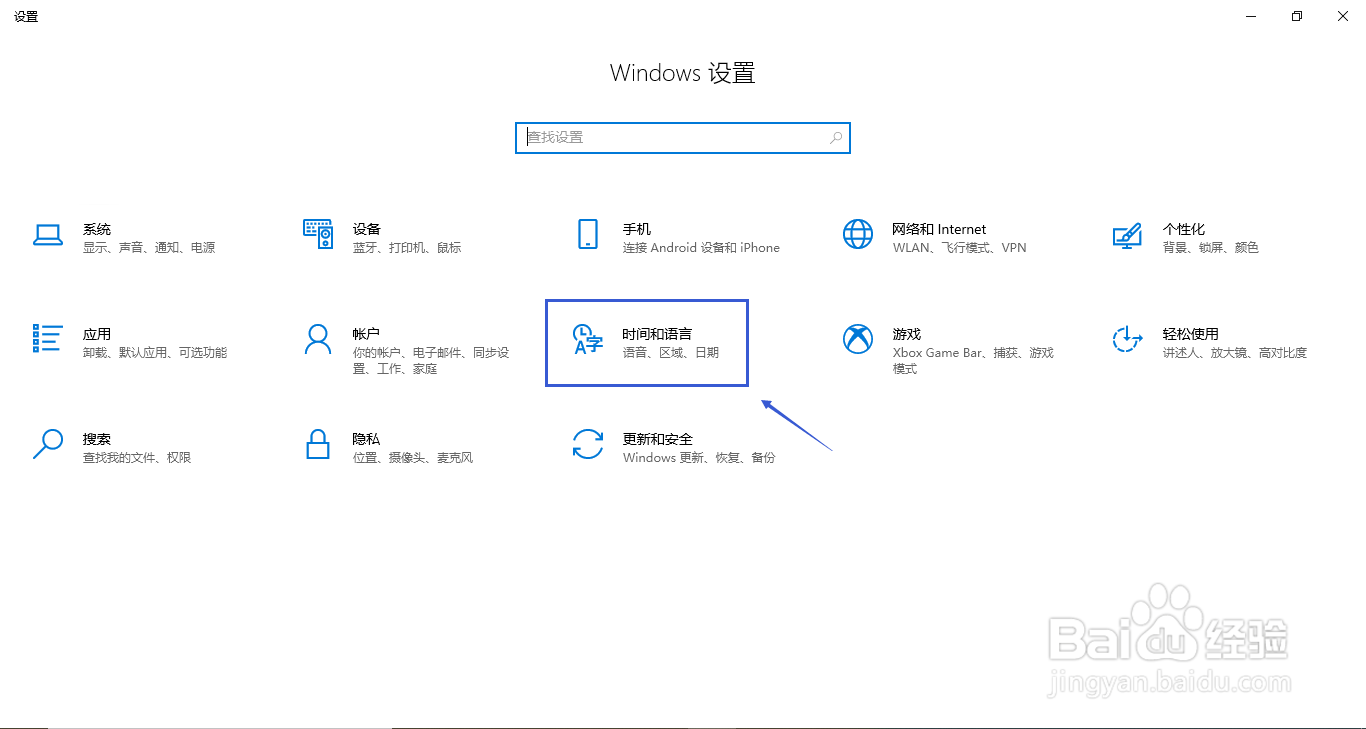Open the 隐私 padlock icon
This screenshot has width=1366, height=729.
click(x=318, y=444)
